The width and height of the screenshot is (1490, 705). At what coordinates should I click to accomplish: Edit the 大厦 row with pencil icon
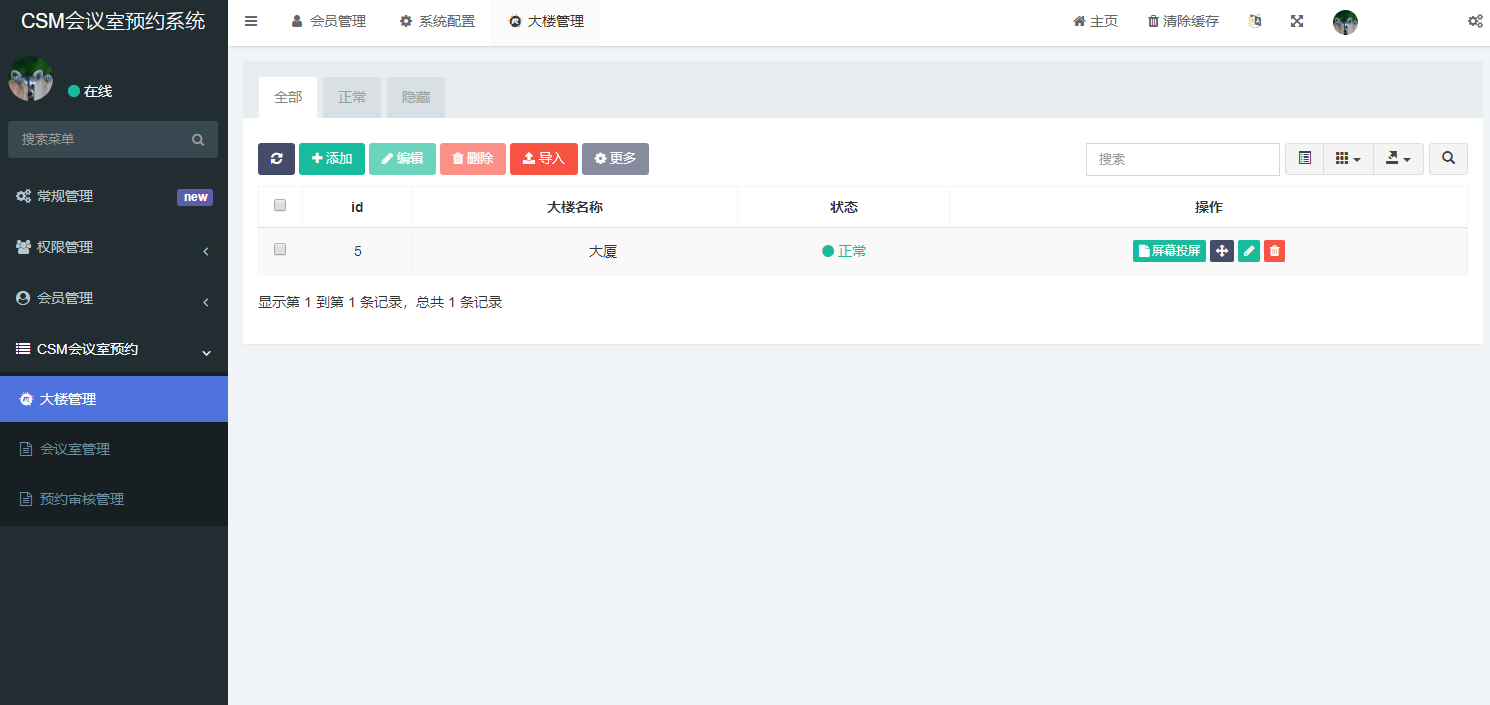tap(1249, 251)
